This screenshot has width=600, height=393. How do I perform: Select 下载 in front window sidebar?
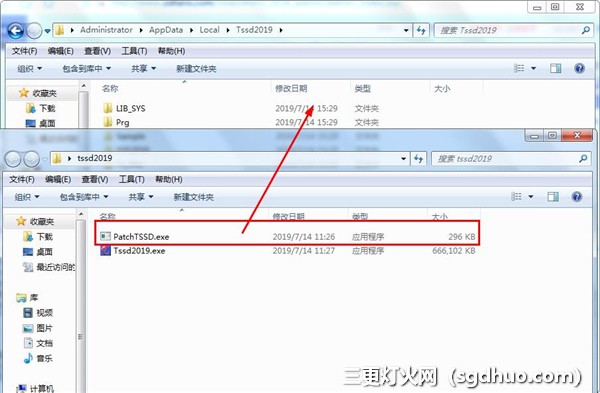click(x=38, y=237)
